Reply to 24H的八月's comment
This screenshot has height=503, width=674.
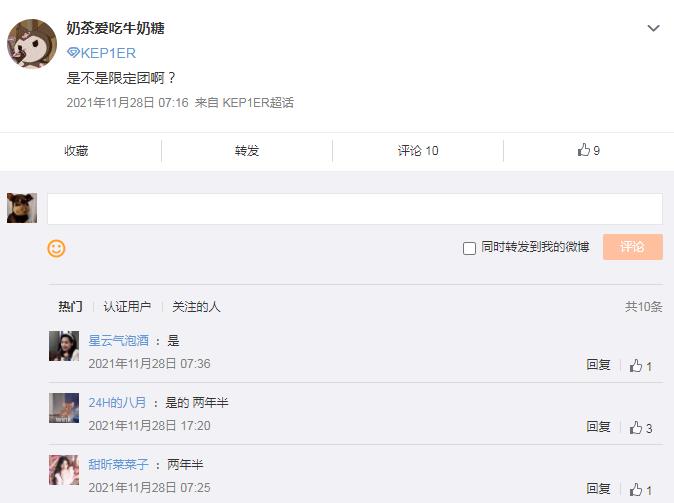598,427
